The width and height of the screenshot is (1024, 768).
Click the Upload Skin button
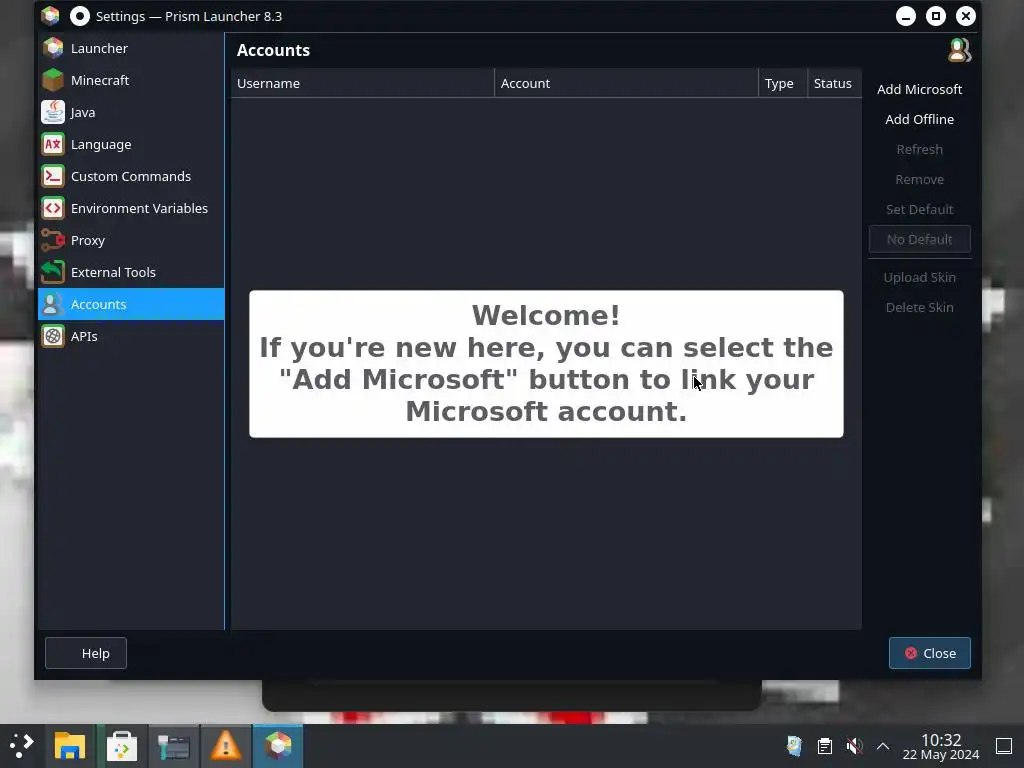click(x=920, y=278)
